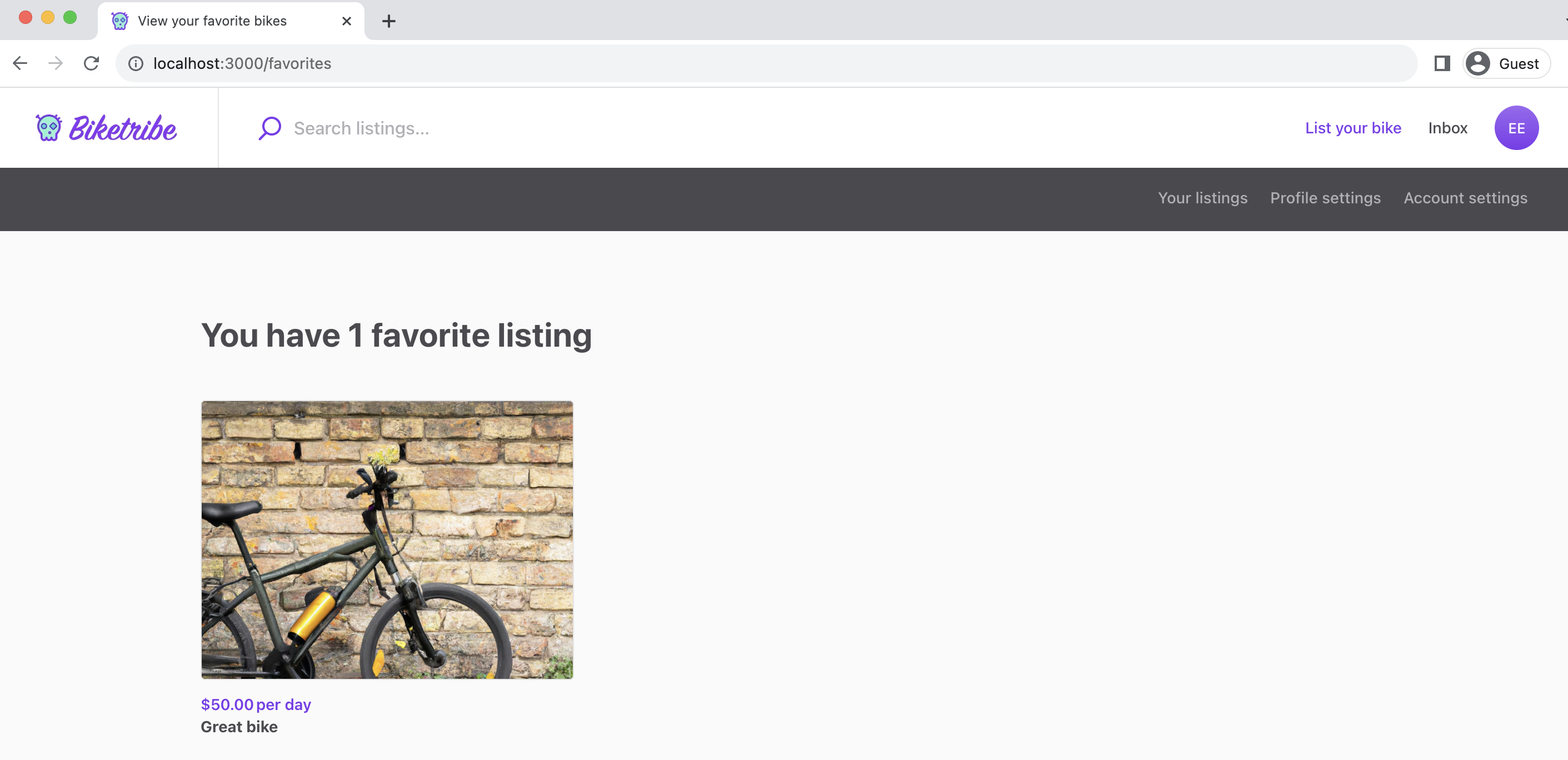The width and height of the screenshot is (1568, 760).
Task: Click the site information icon in address bar
Action: 134,63
